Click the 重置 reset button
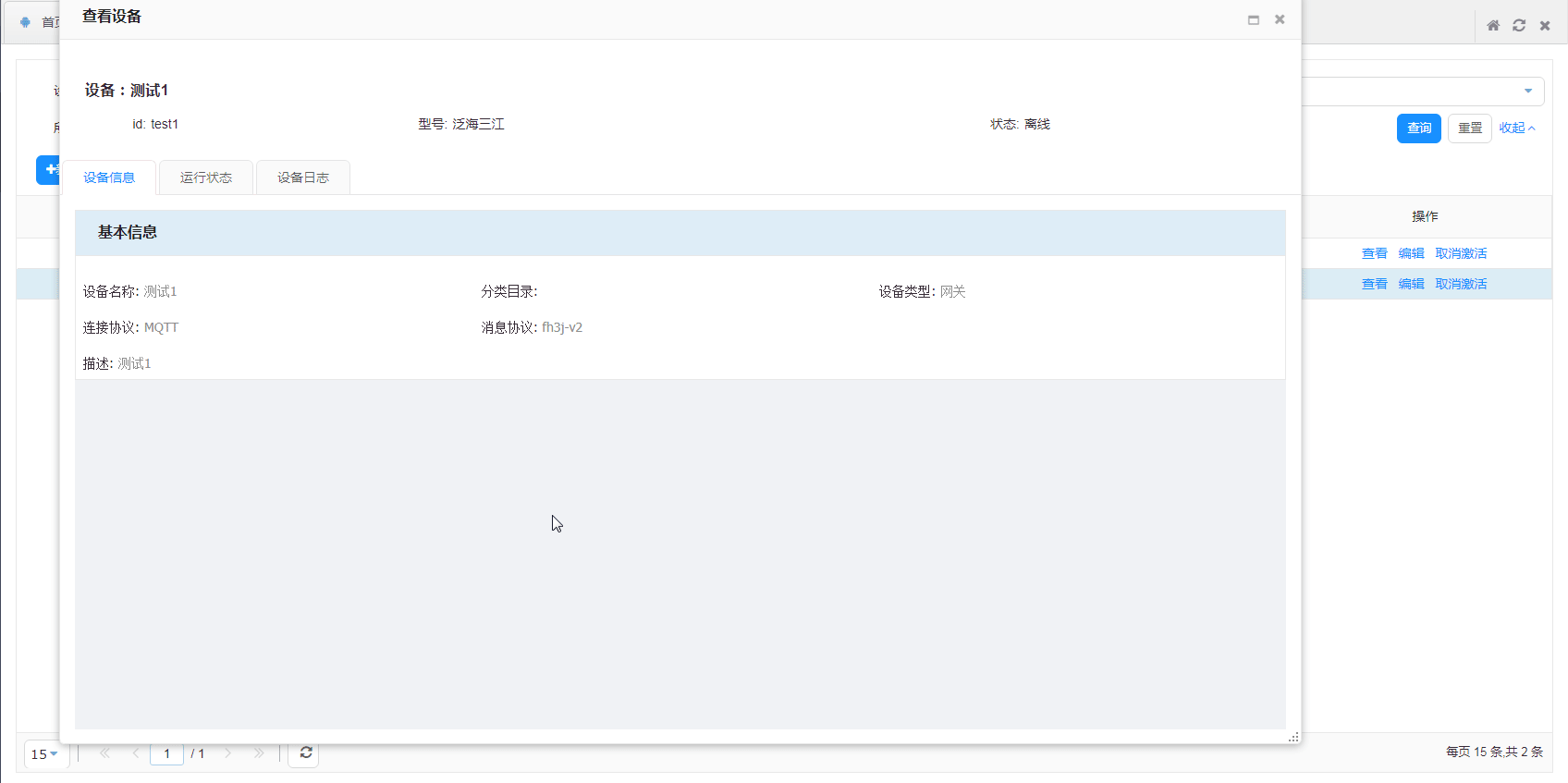This screenshot has width=1568, height=783. 1469,128
